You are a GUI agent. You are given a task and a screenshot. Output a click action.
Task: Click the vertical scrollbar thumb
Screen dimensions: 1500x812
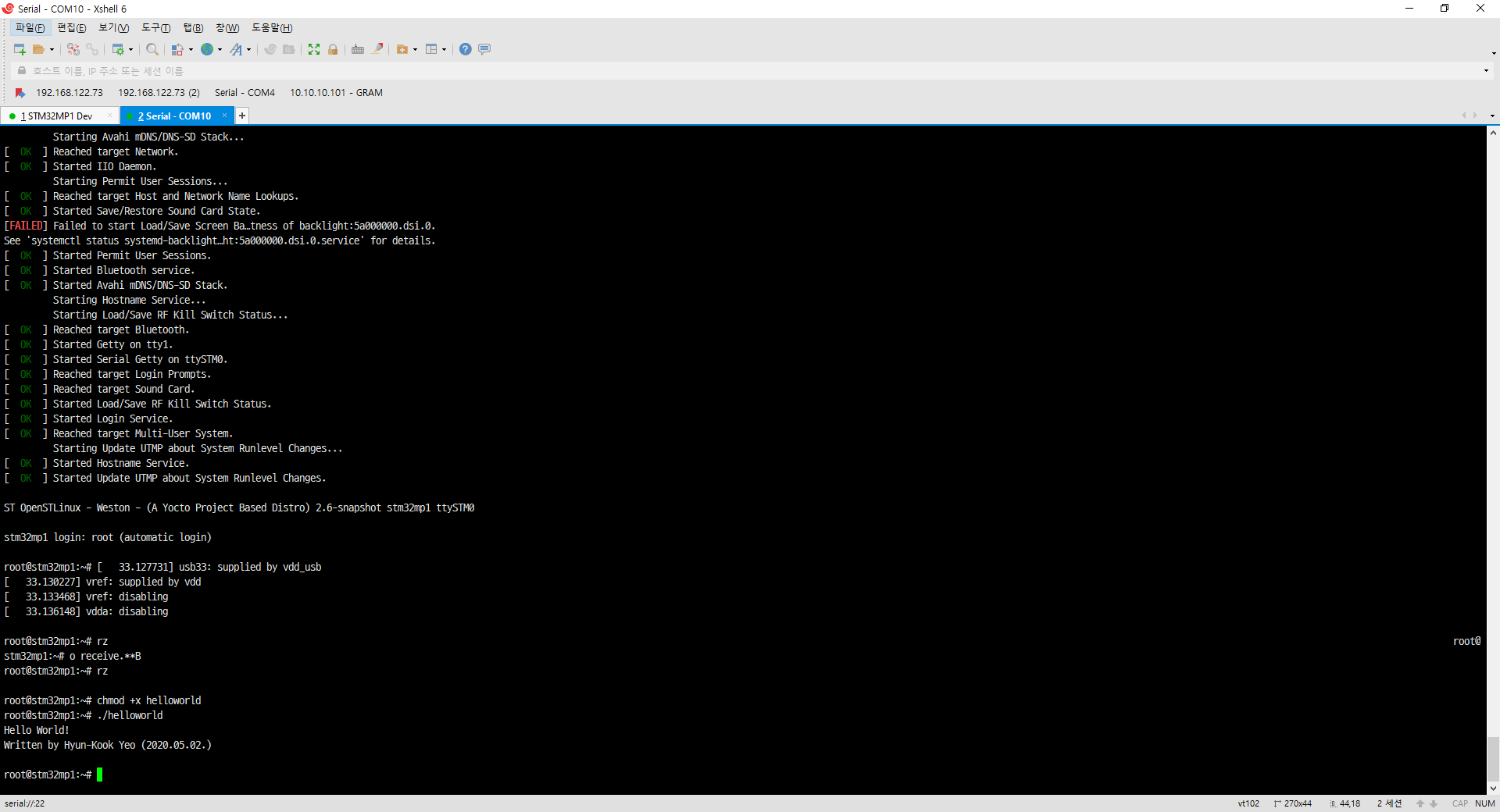pyautogui.click(x=1493, y=758)
